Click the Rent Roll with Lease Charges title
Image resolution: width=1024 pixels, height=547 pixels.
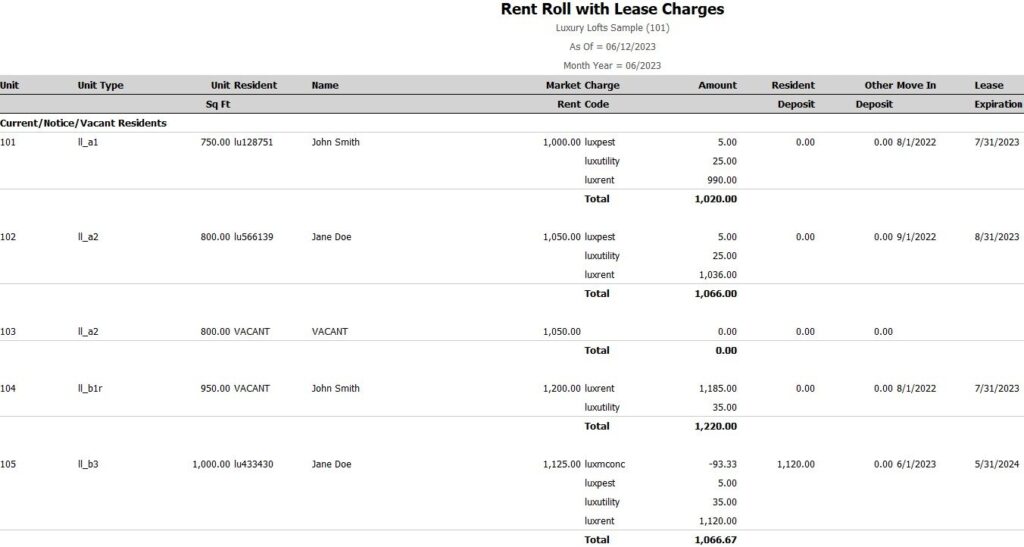tap(612, 9)
